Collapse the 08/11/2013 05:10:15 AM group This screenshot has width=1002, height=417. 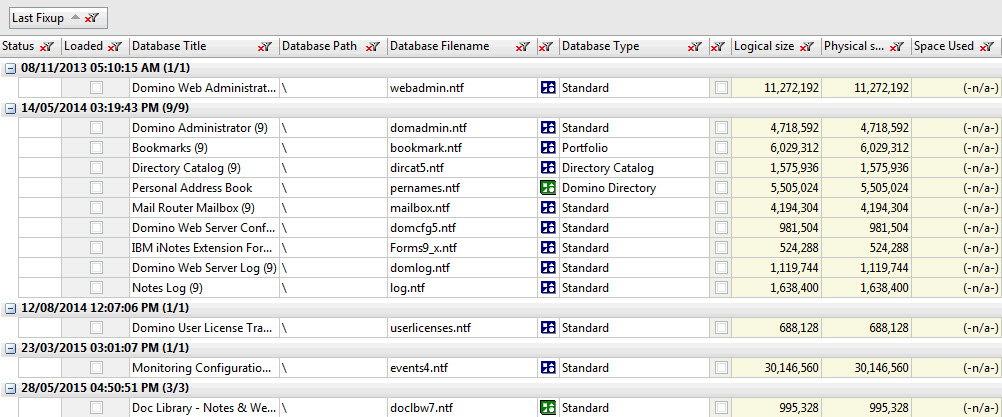(10, 68)
